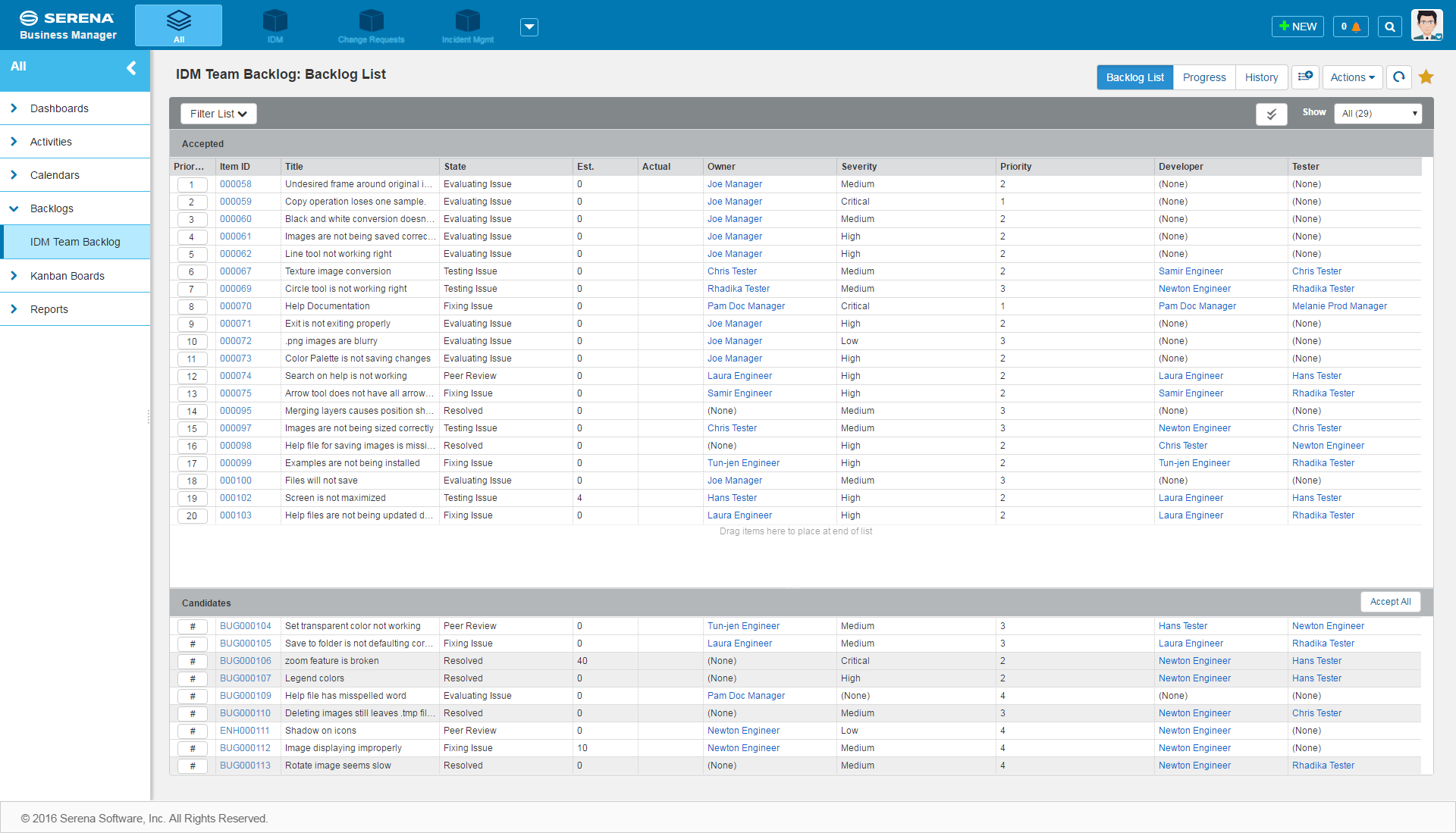Click item ID 000059 link
This screenshot has height=833, width=1456.
click(x=234, y=201)
